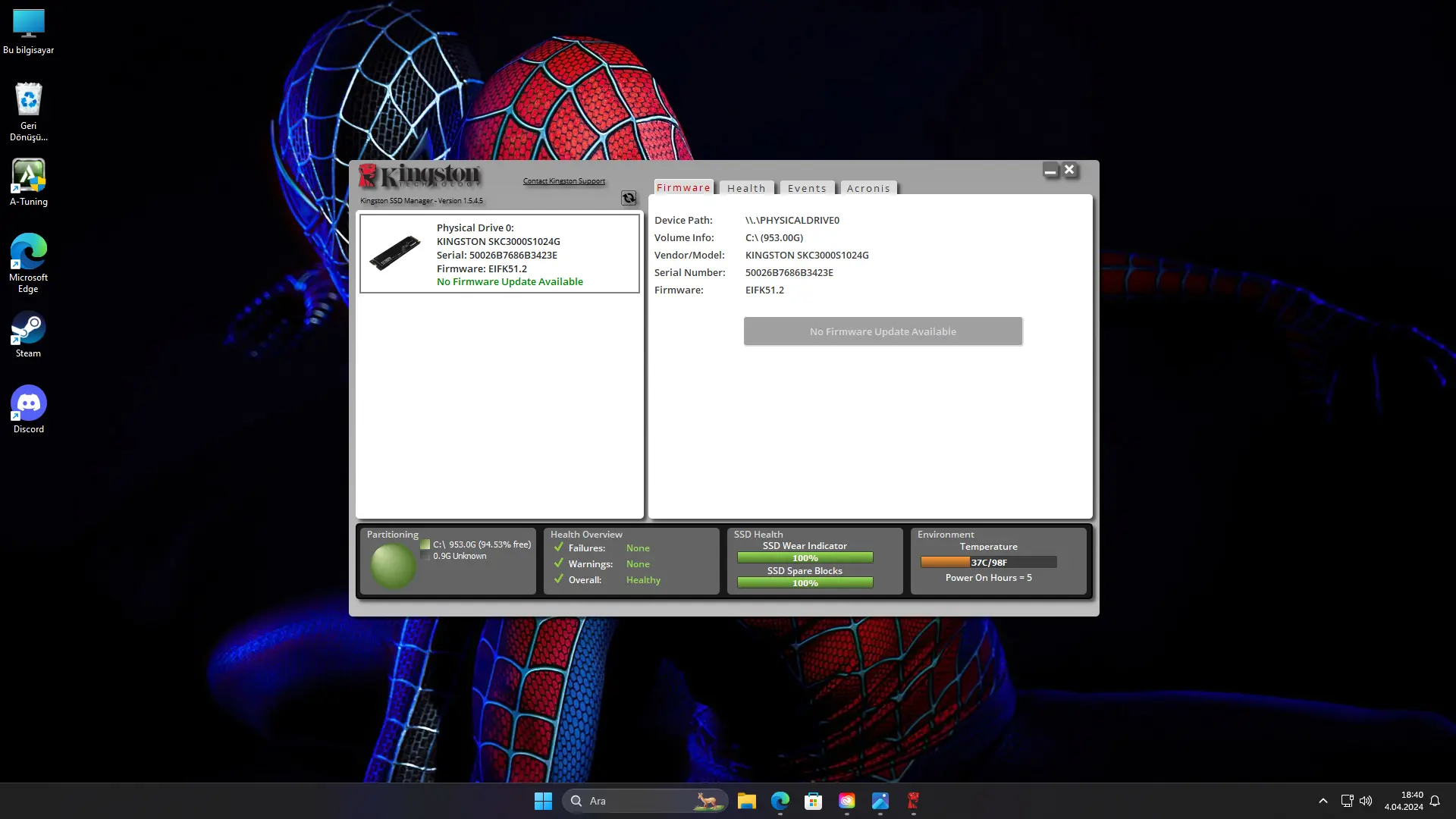The width and height of the screenshot is (1456, 819).
Task: Open the Windows Start menu
Action: tap(543, 801)
